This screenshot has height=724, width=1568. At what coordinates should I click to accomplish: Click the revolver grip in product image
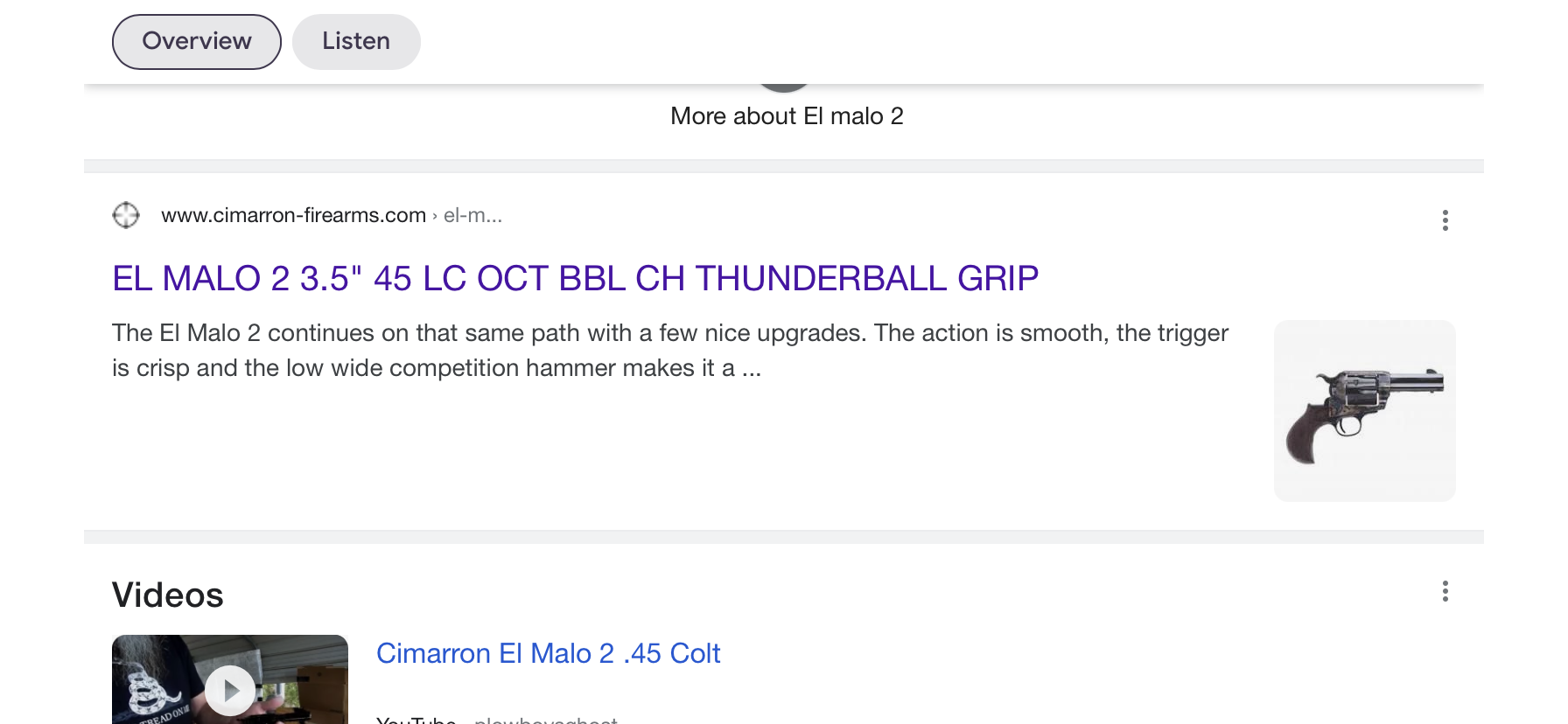click(x=1310, y=433)
